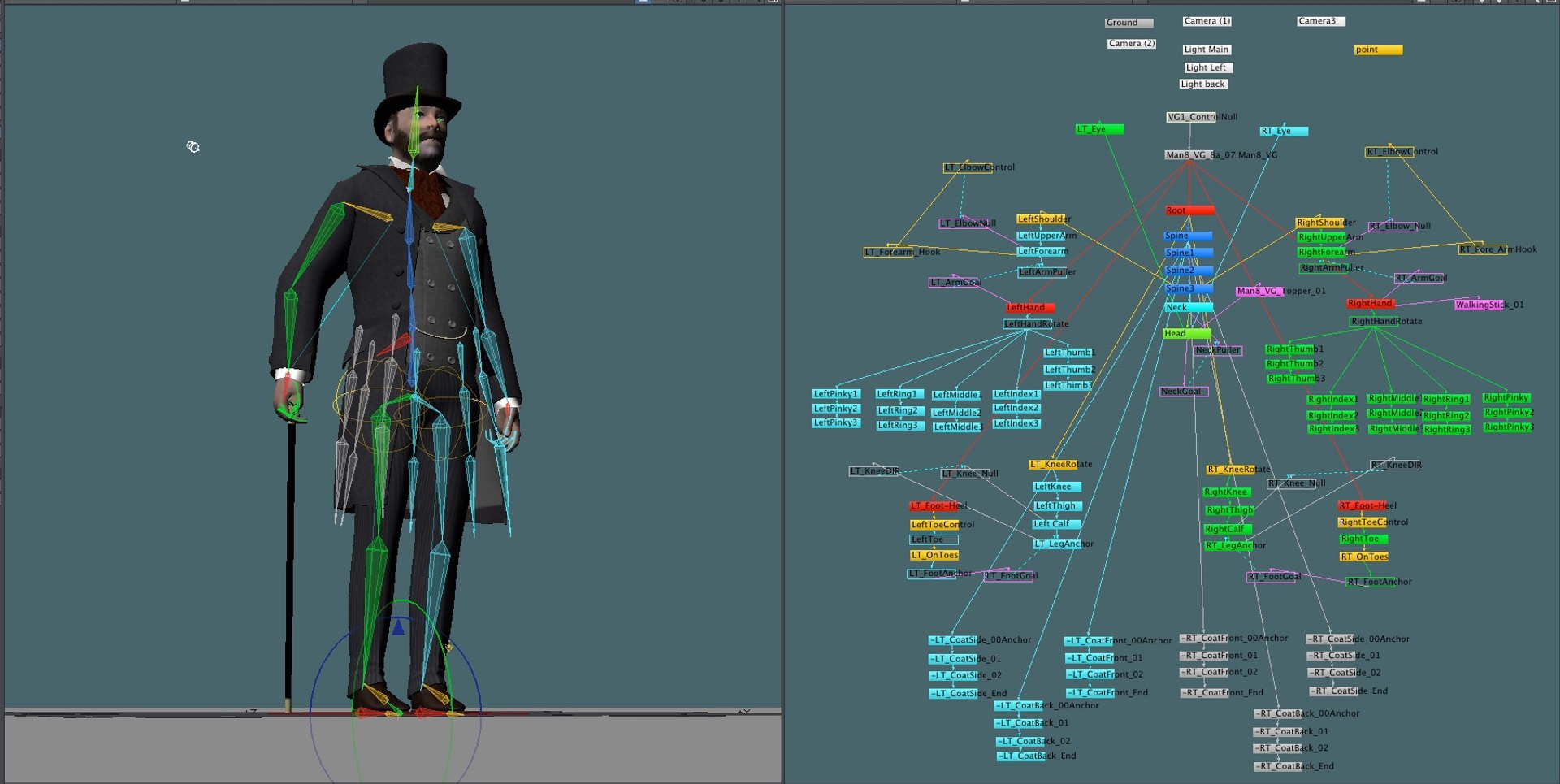Select the red RightHand node

pos(1371,304)
